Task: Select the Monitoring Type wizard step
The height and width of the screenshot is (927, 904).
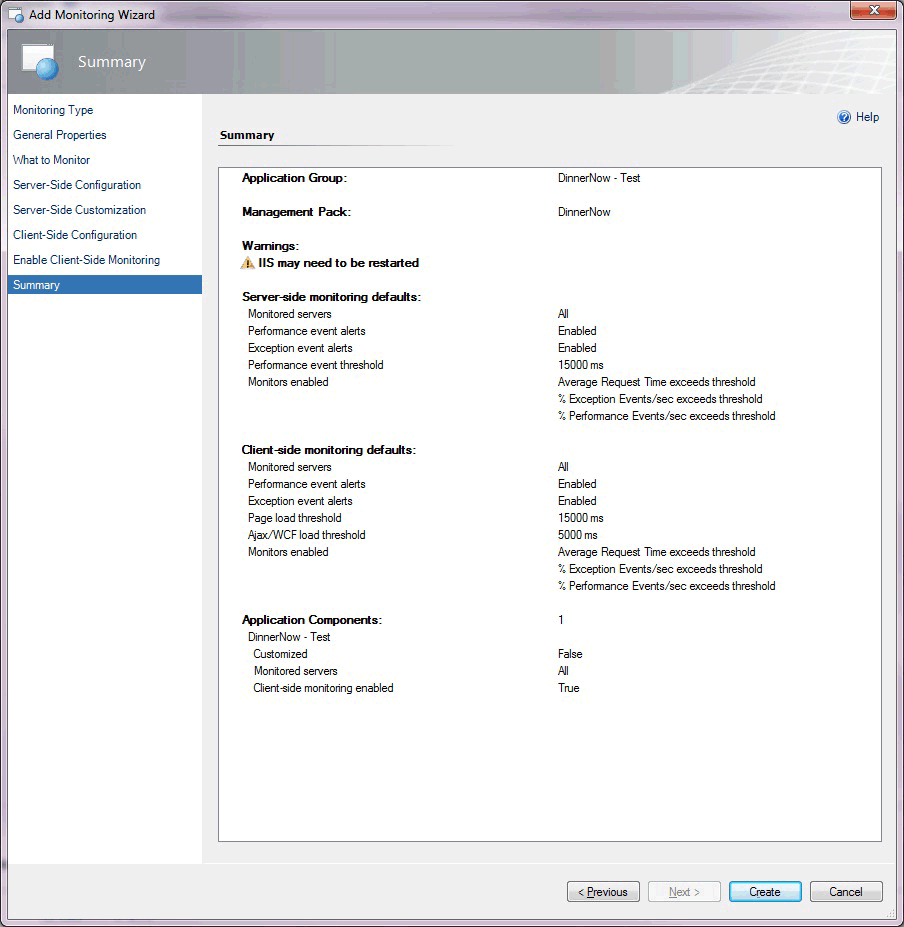Action: (52, 110)
